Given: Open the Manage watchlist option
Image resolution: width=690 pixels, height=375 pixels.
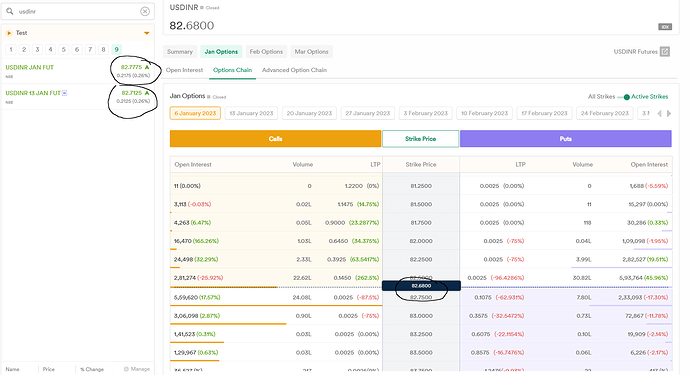Looking at the screenshot, I should (137, 369).
